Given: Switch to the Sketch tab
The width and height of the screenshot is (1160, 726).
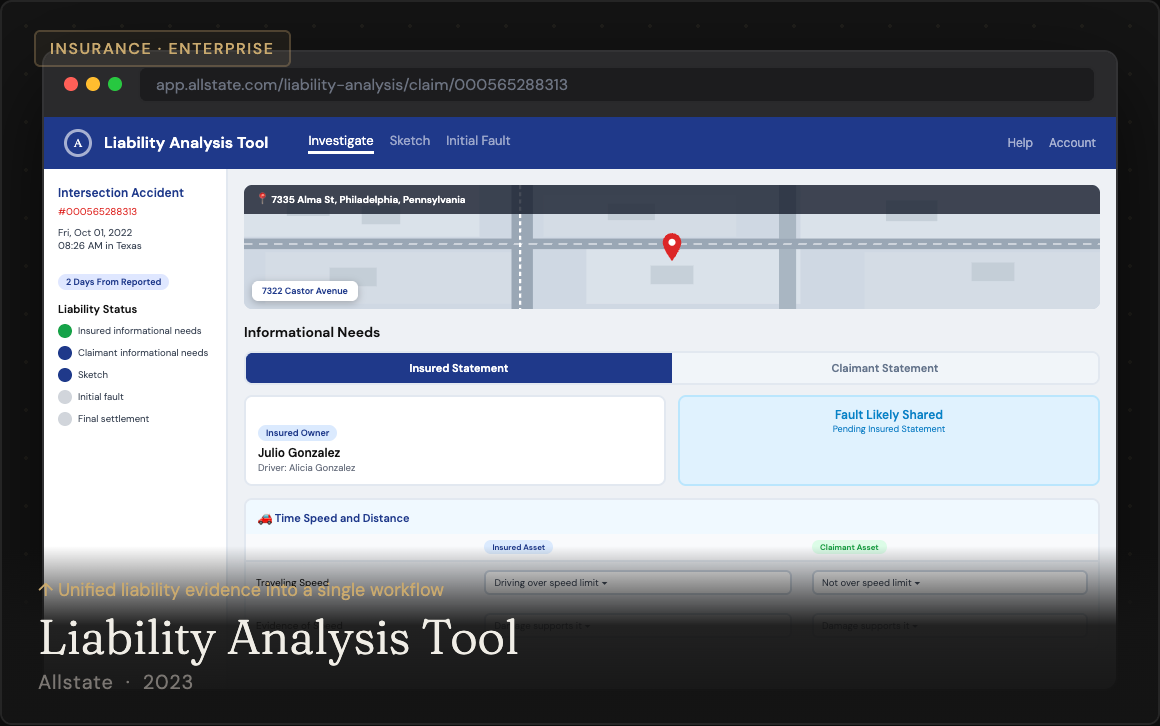Looking at the screenshot, I should (410, 141).
